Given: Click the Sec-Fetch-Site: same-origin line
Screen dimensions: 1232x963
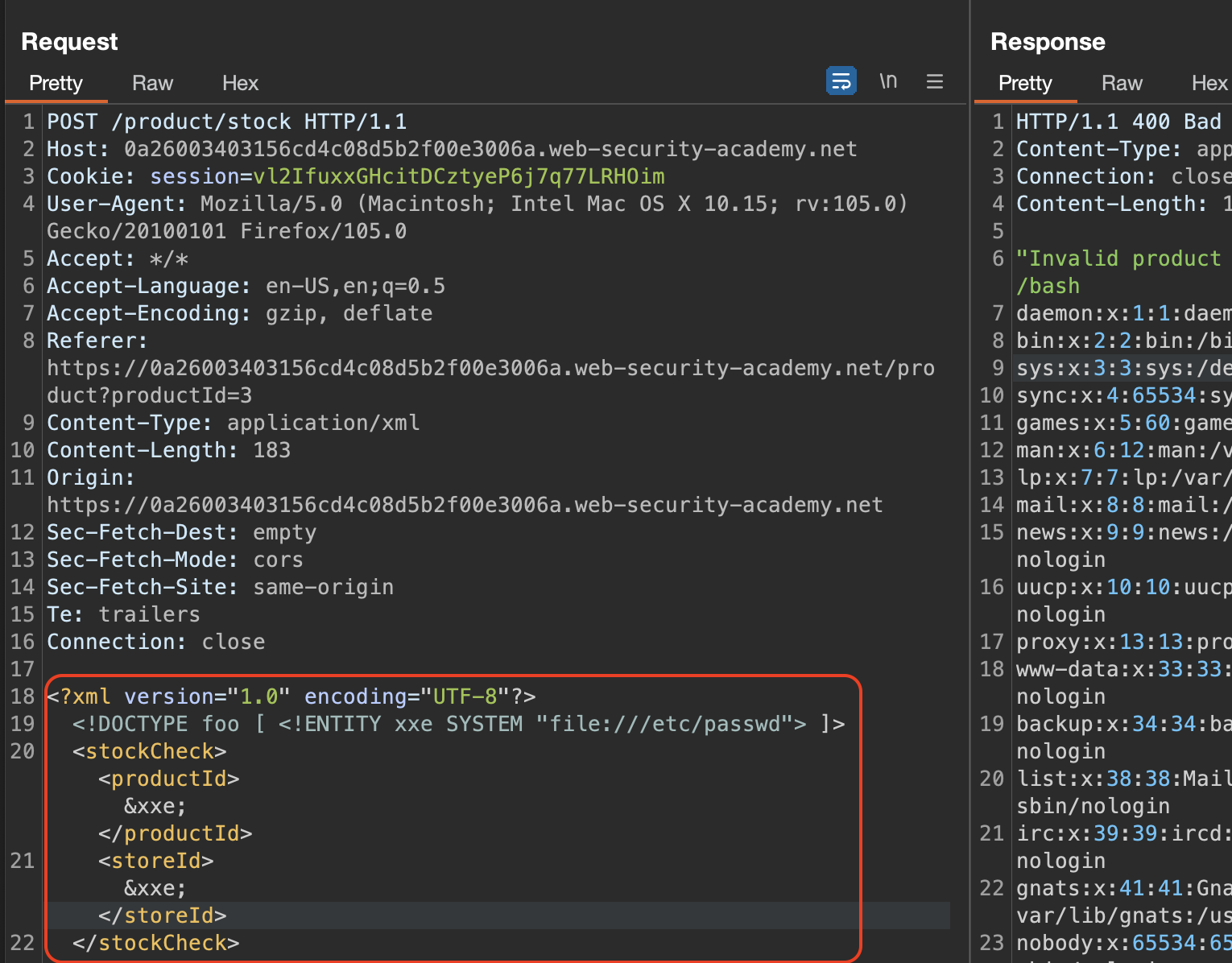Looking at the screenshot, I should 221,588.
